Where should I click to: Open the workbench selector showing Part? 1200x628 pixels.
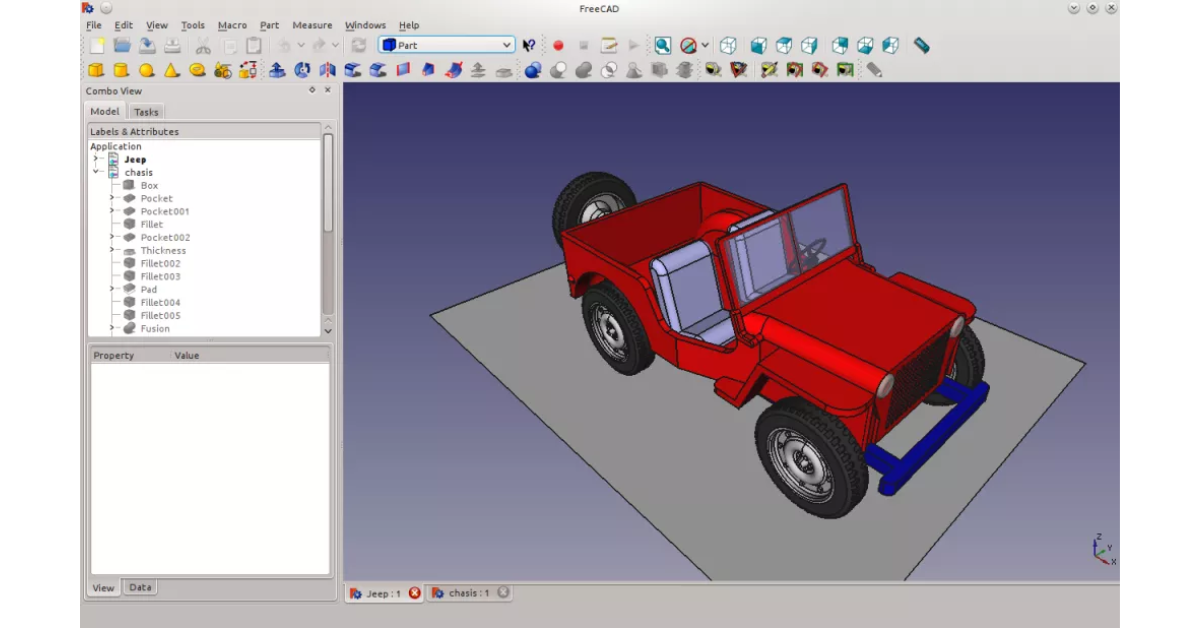coord(446,45)
